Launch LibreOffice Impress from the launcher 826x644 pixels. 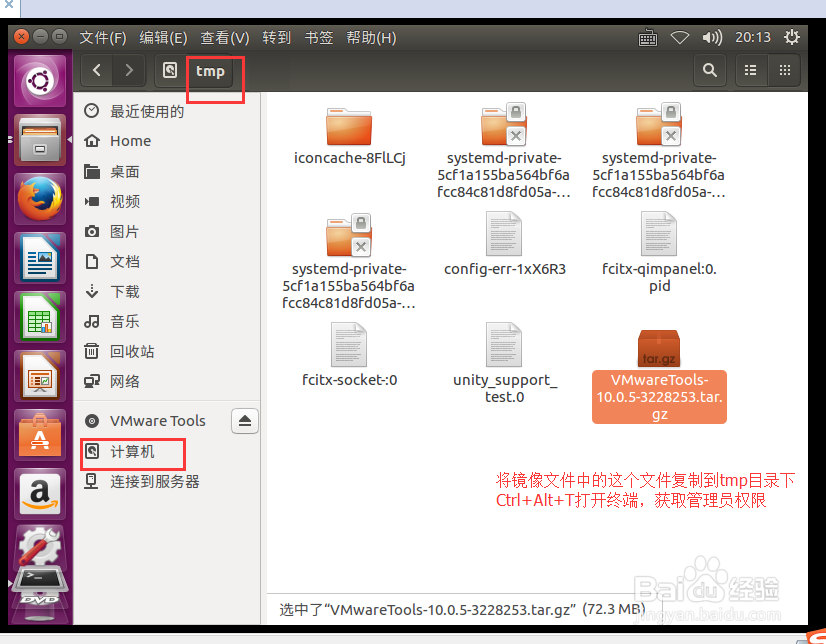click(x=40, y=376)
